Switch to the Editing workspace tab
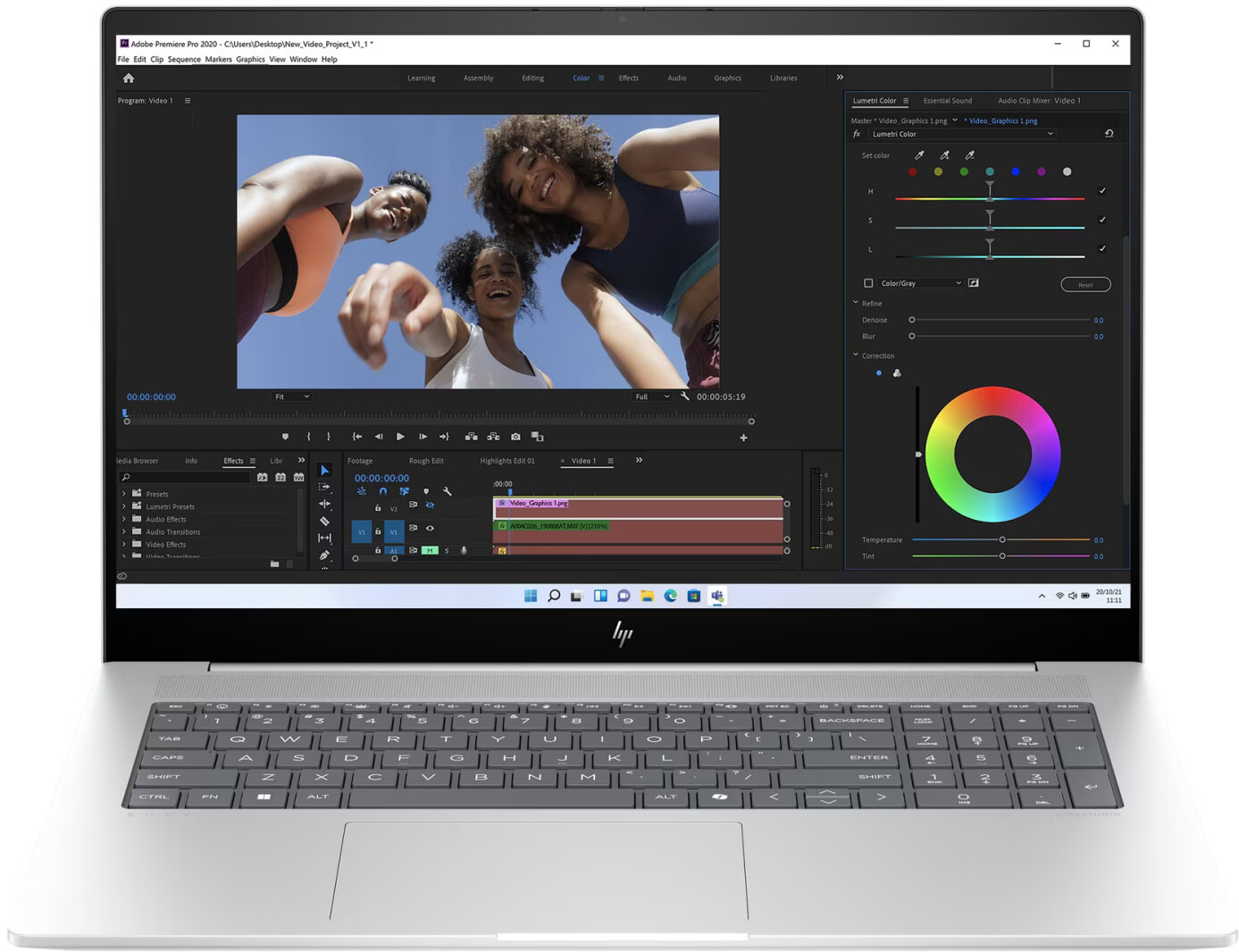The width and height of the screenshot is (1239, 952). [x=532, y=79]
